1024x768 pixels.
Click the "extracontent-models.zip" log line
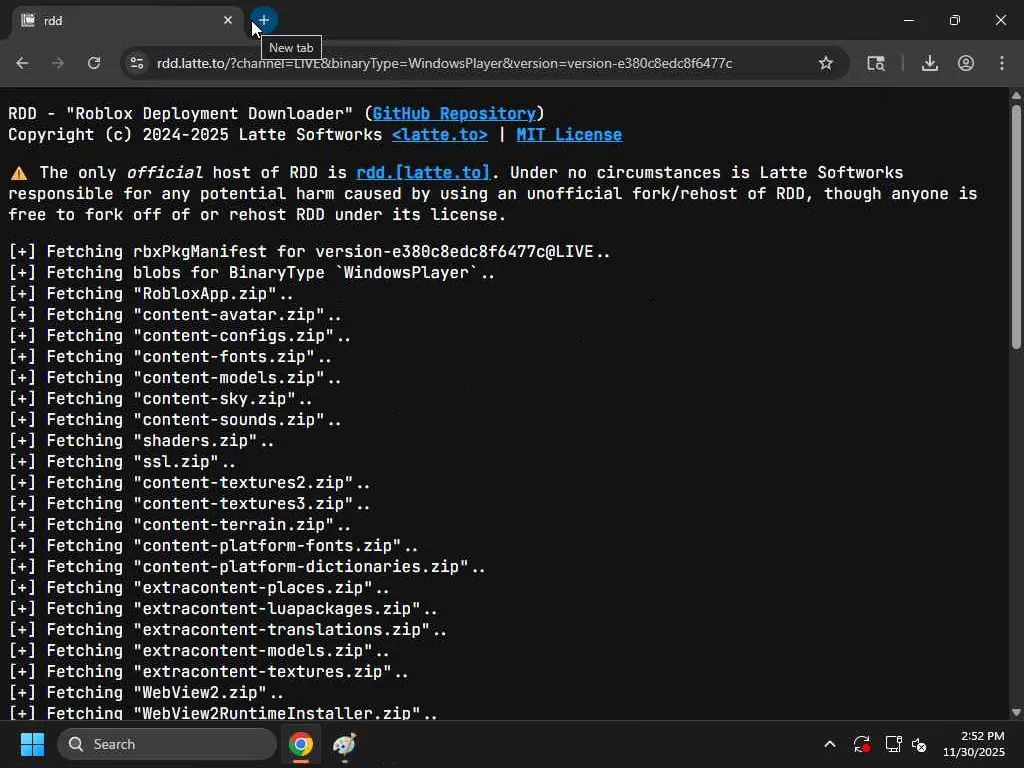(x=199, y=650)
